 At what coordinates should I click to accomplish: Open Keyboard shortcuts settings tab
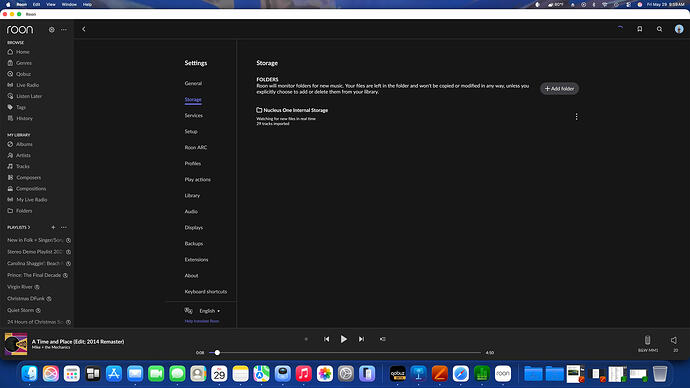[206, 292]
